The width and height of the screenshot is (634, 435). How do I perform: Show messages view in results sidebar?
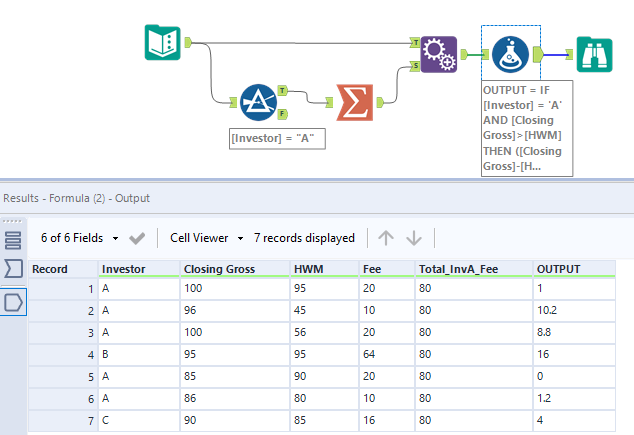(x=13, y=240)
